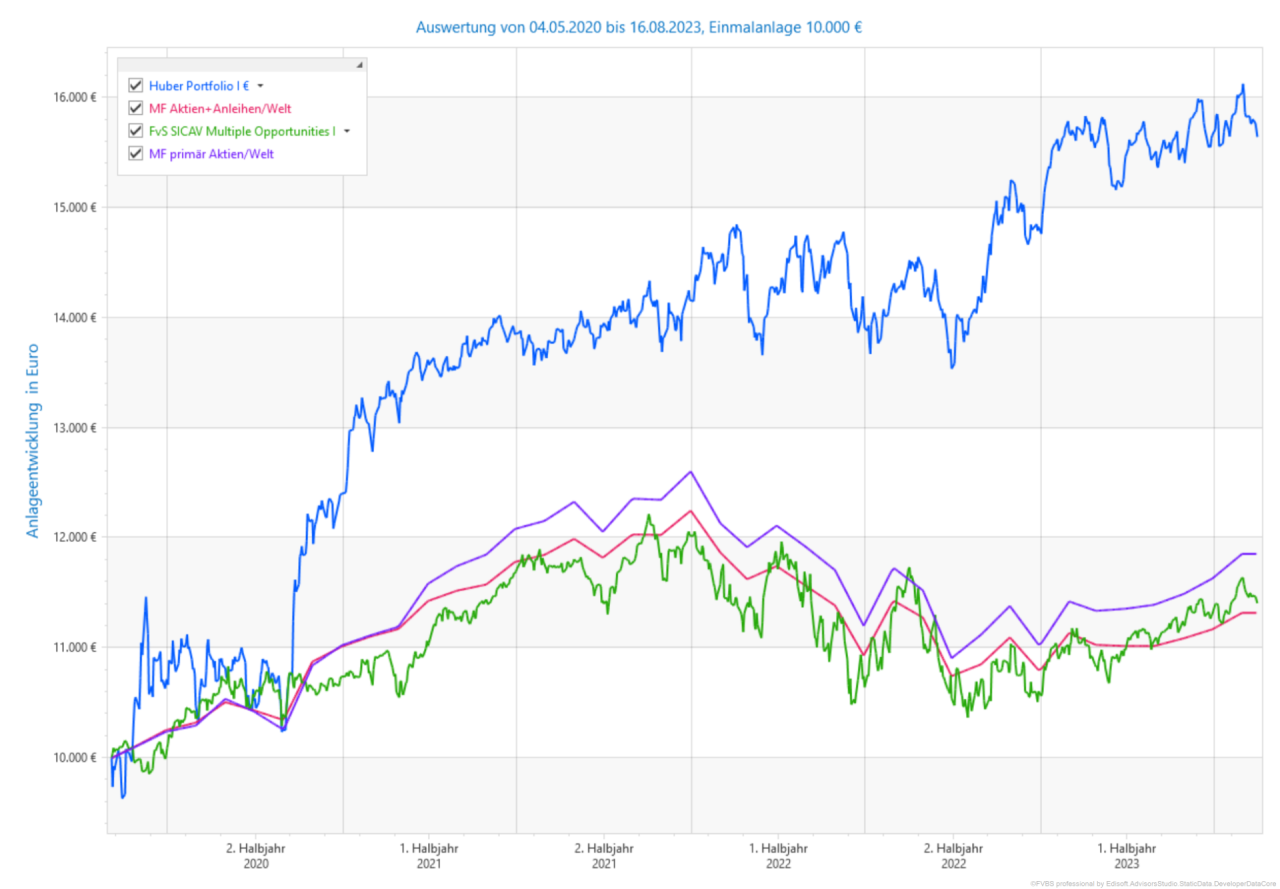Image resolution: width=1280 pixels, height=889 pixels.
Task: Click the pink MF Aktien+Anleihen/Welt legend text
Action: click(219, 108)
